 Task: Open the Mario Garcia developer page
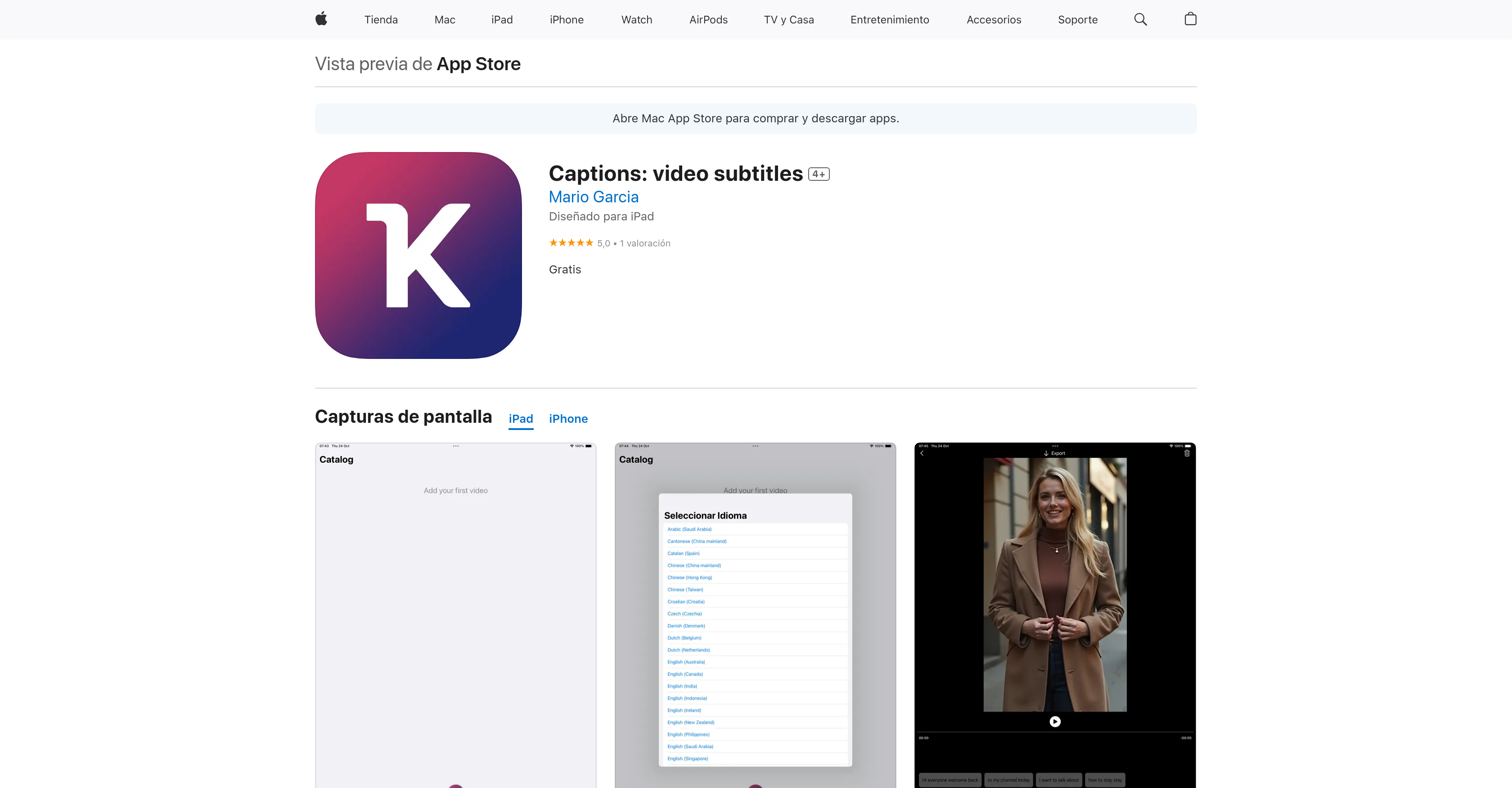[x=594, y=197]
